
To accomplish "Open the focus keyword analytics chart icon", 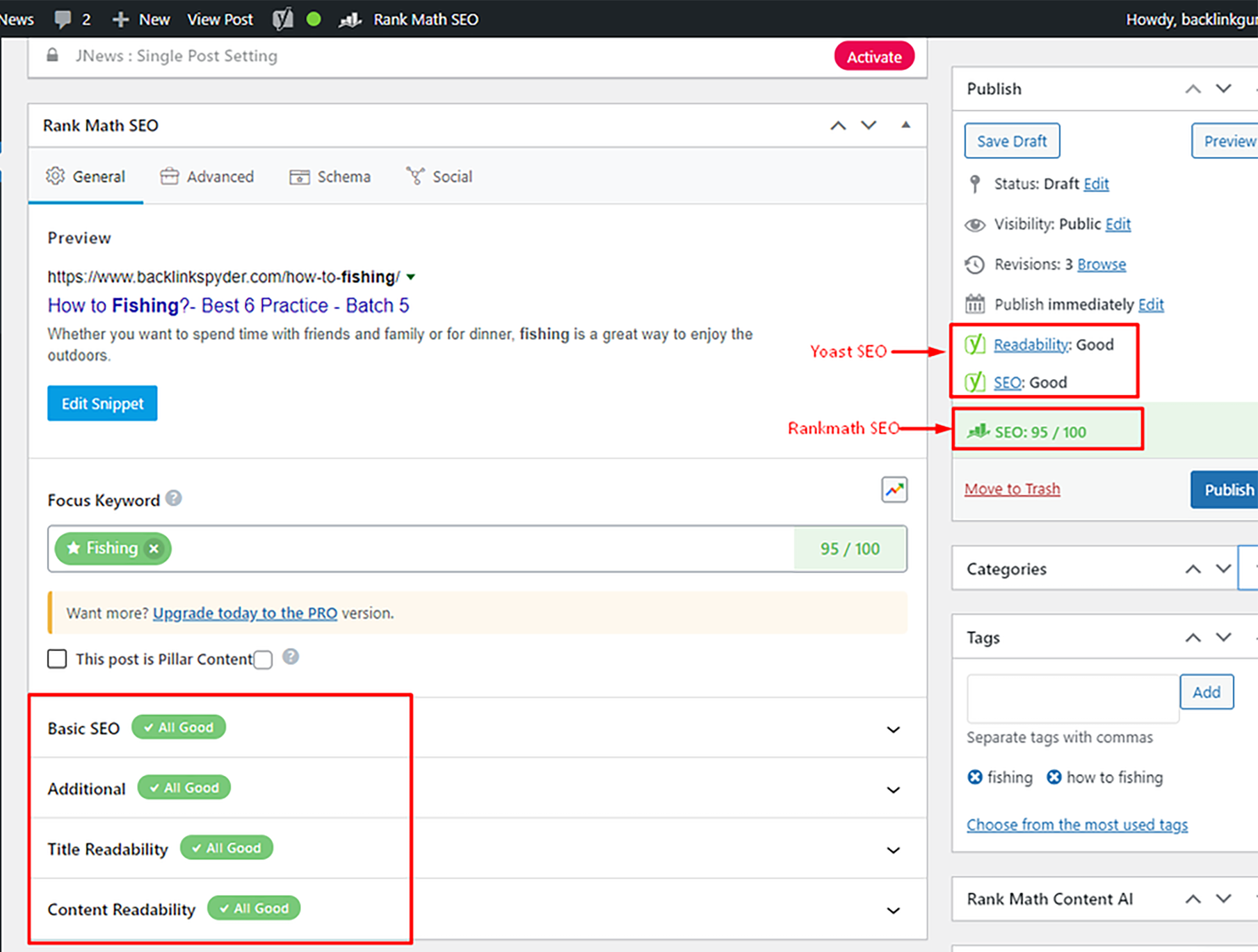I will click(x=894, y=490).
